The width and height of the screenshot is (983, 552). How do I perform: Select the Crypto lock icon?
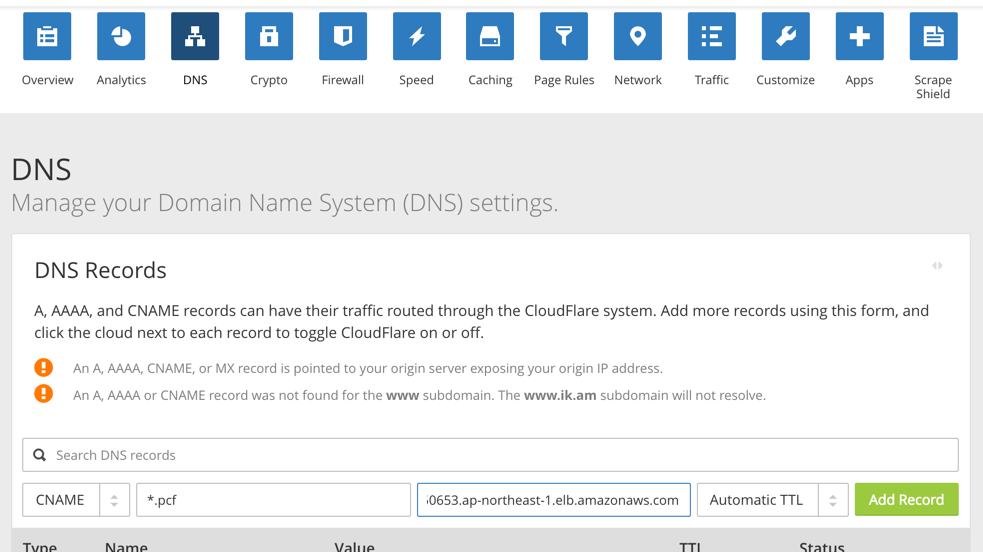(x=269, y=37)
